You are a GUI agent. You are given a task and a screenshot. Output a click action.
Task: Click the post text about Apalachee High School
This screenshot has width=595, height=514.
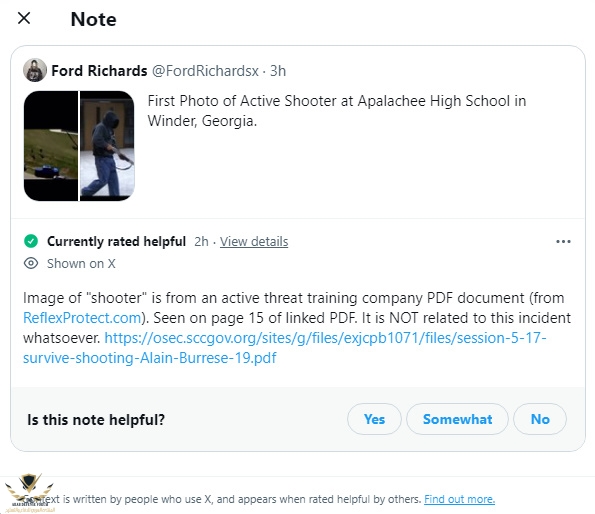337,111
